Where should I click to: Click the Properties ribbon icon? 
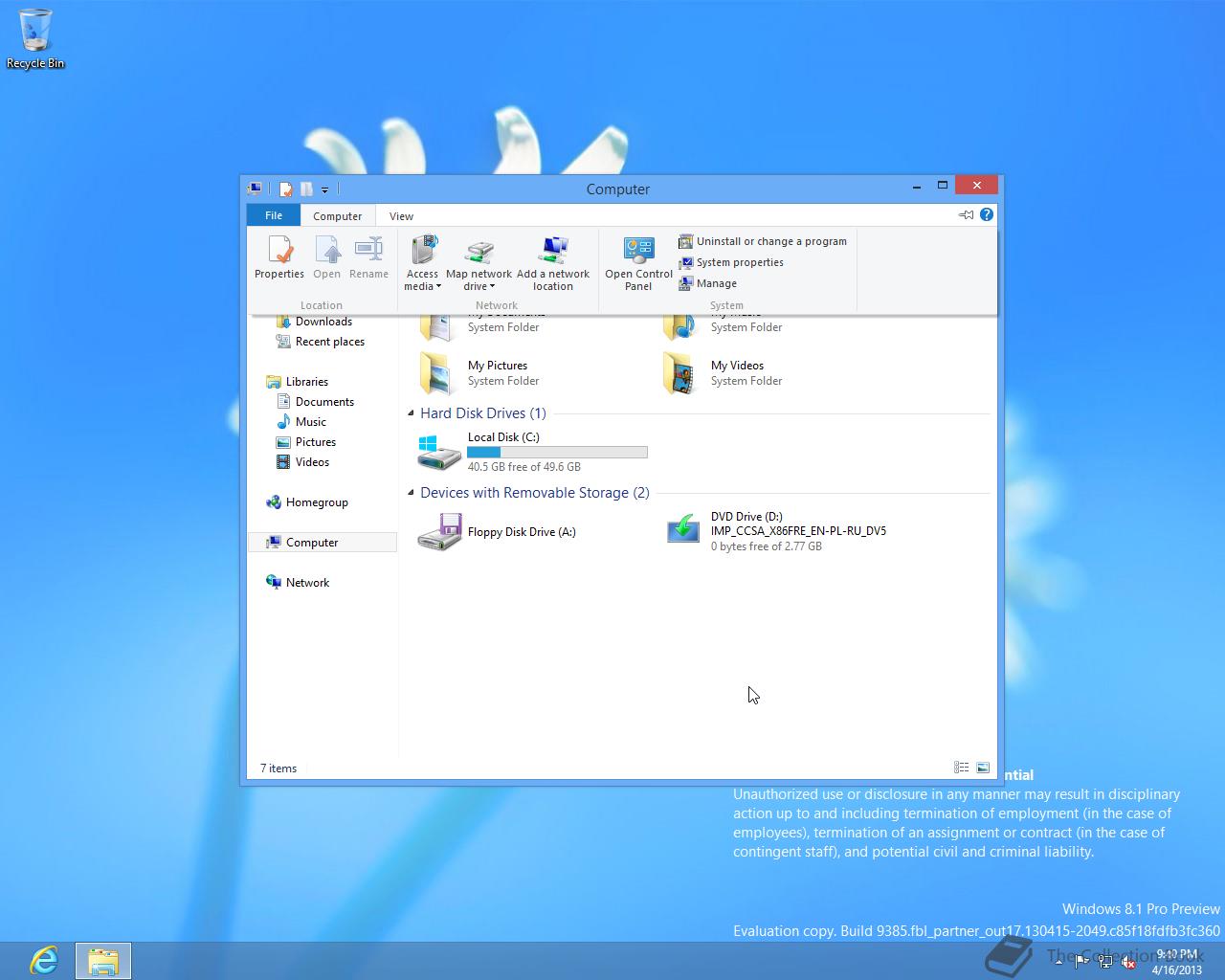pos(279,258)
